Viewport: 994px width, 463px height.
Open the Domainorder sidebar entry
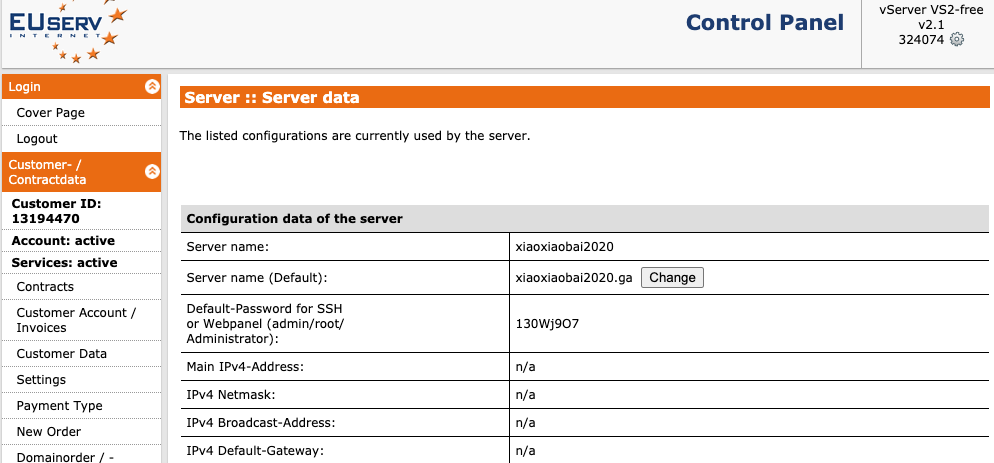click(65, 457)
